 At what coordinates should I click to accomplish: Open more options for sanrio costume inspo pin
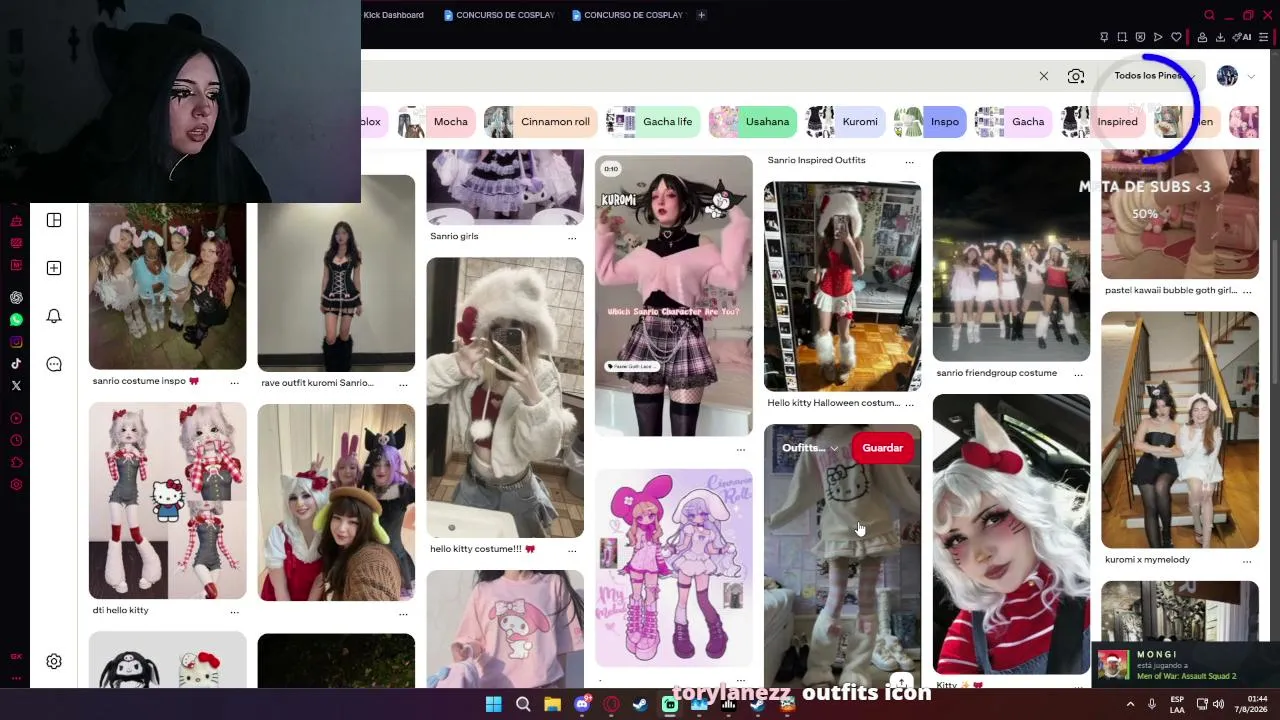[x=234, y=382]
